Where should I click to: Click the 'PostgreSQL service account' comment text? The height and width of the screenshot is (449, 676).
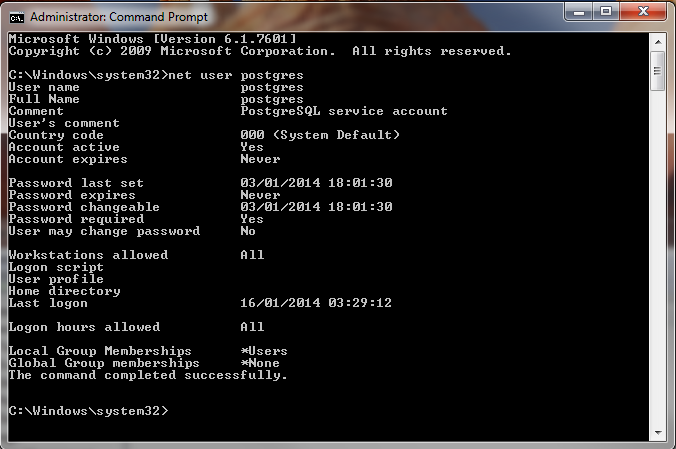[x=344, y=111]
